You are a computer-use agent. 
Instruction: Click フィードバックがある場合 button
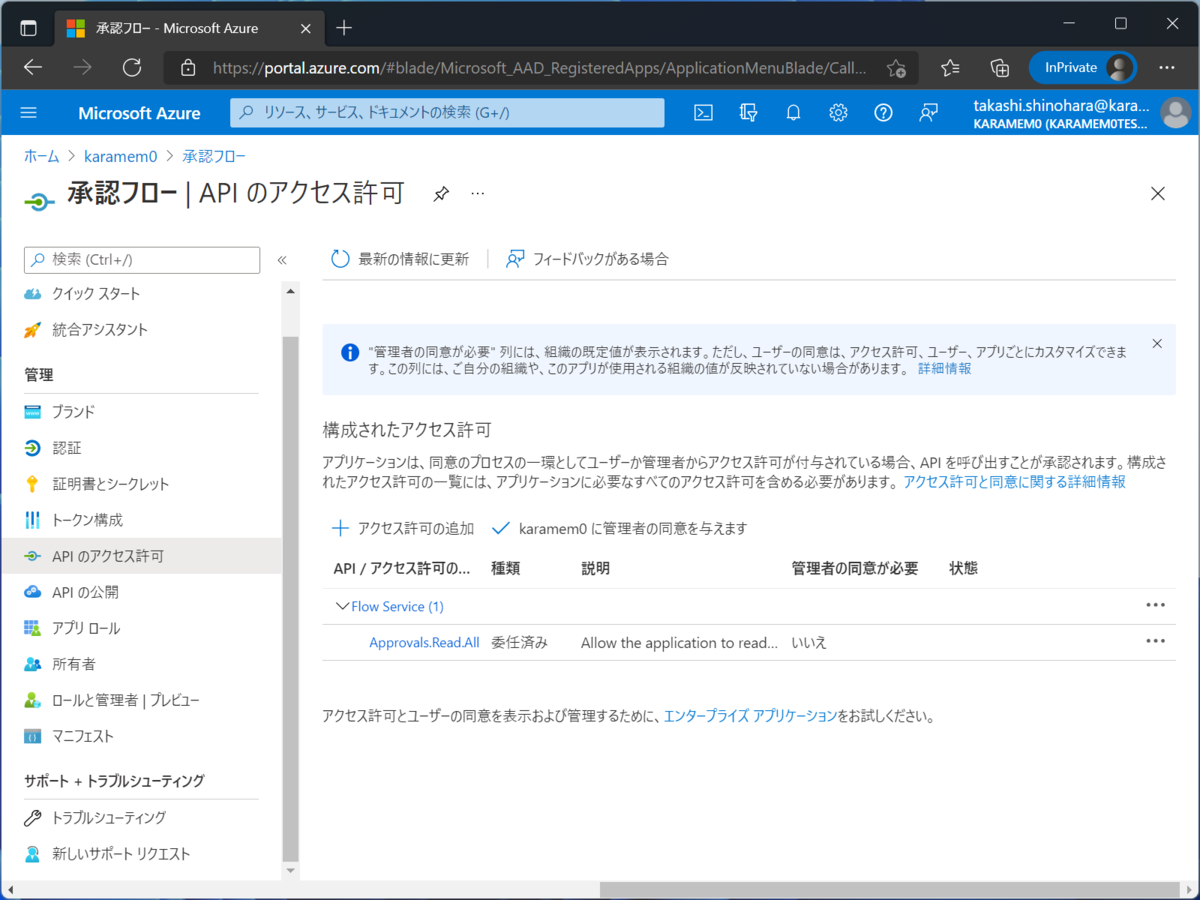click(587, 259)
